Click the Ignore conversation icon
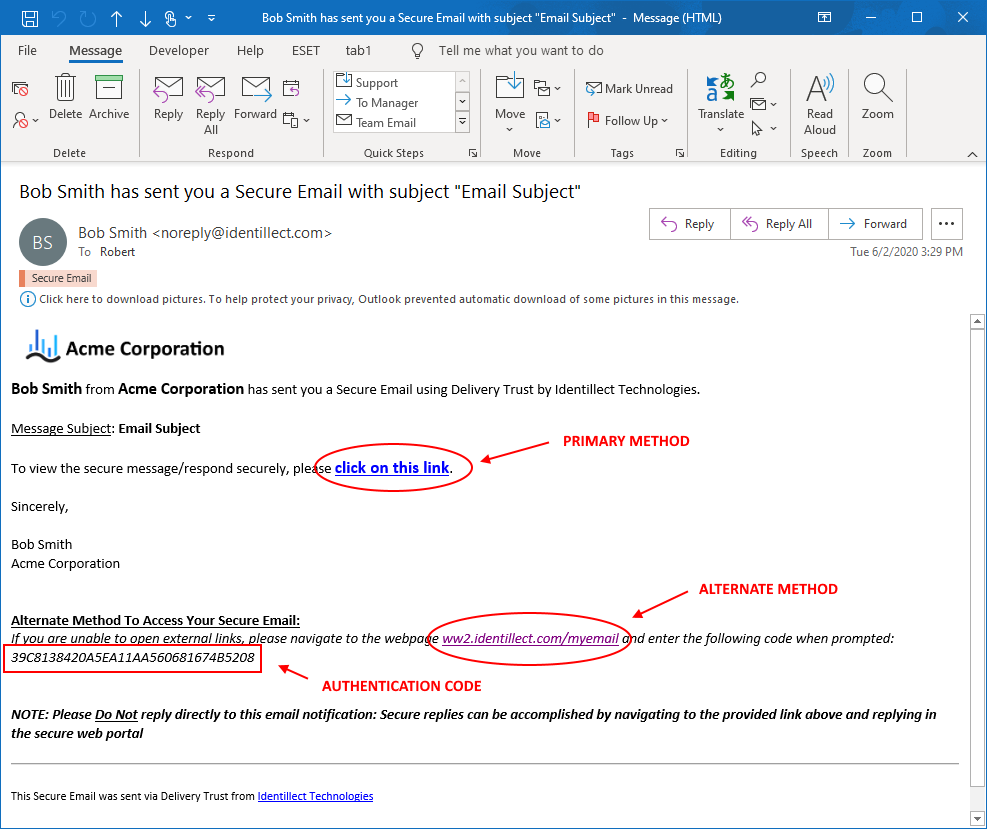 20,89
